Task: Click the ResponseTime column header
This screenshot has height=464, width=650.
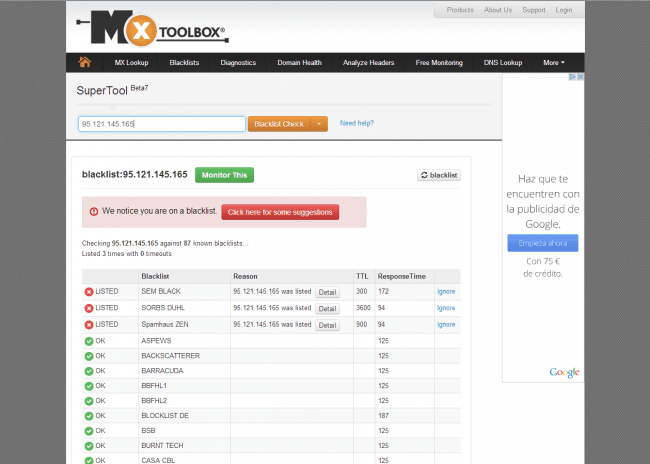Action: pos(402,276)
